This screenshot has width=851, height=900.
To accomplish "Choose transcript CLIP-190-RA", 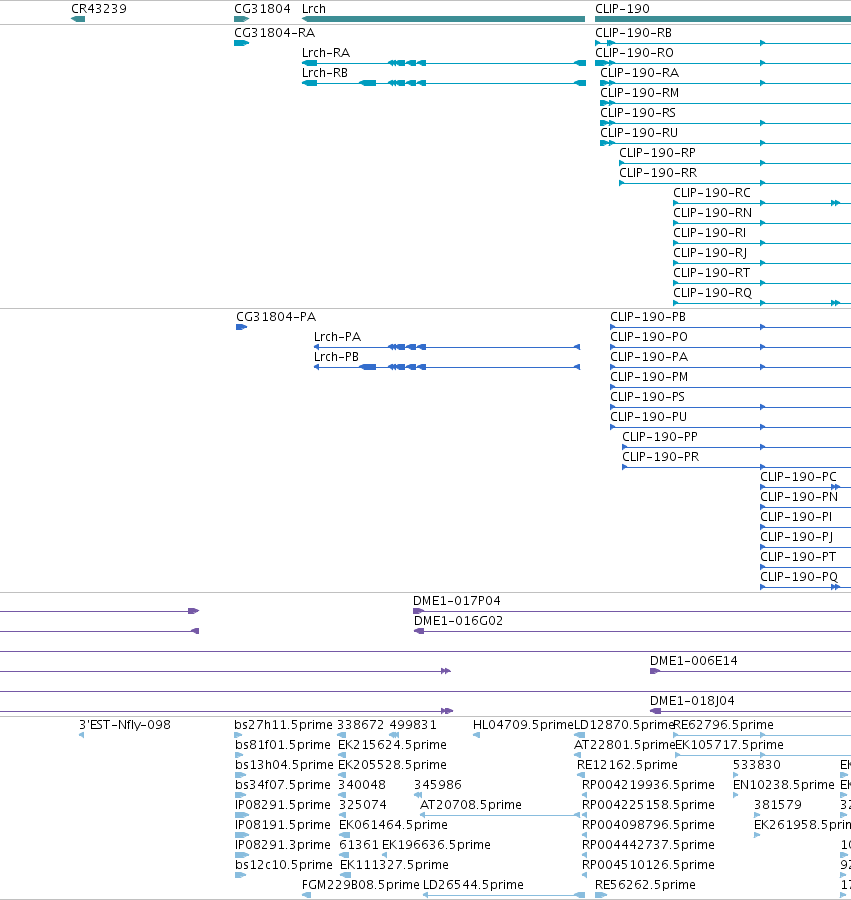I will pos(639,73).
